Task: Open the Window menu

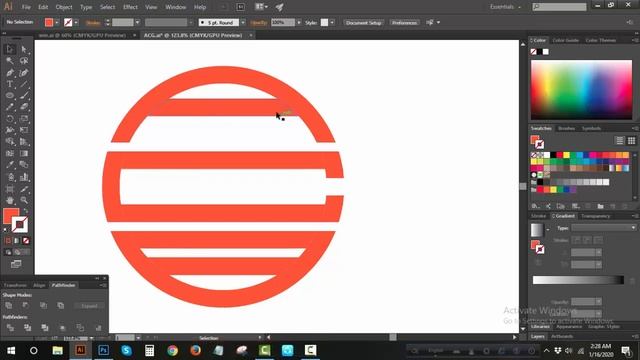Action: [176, 7]
